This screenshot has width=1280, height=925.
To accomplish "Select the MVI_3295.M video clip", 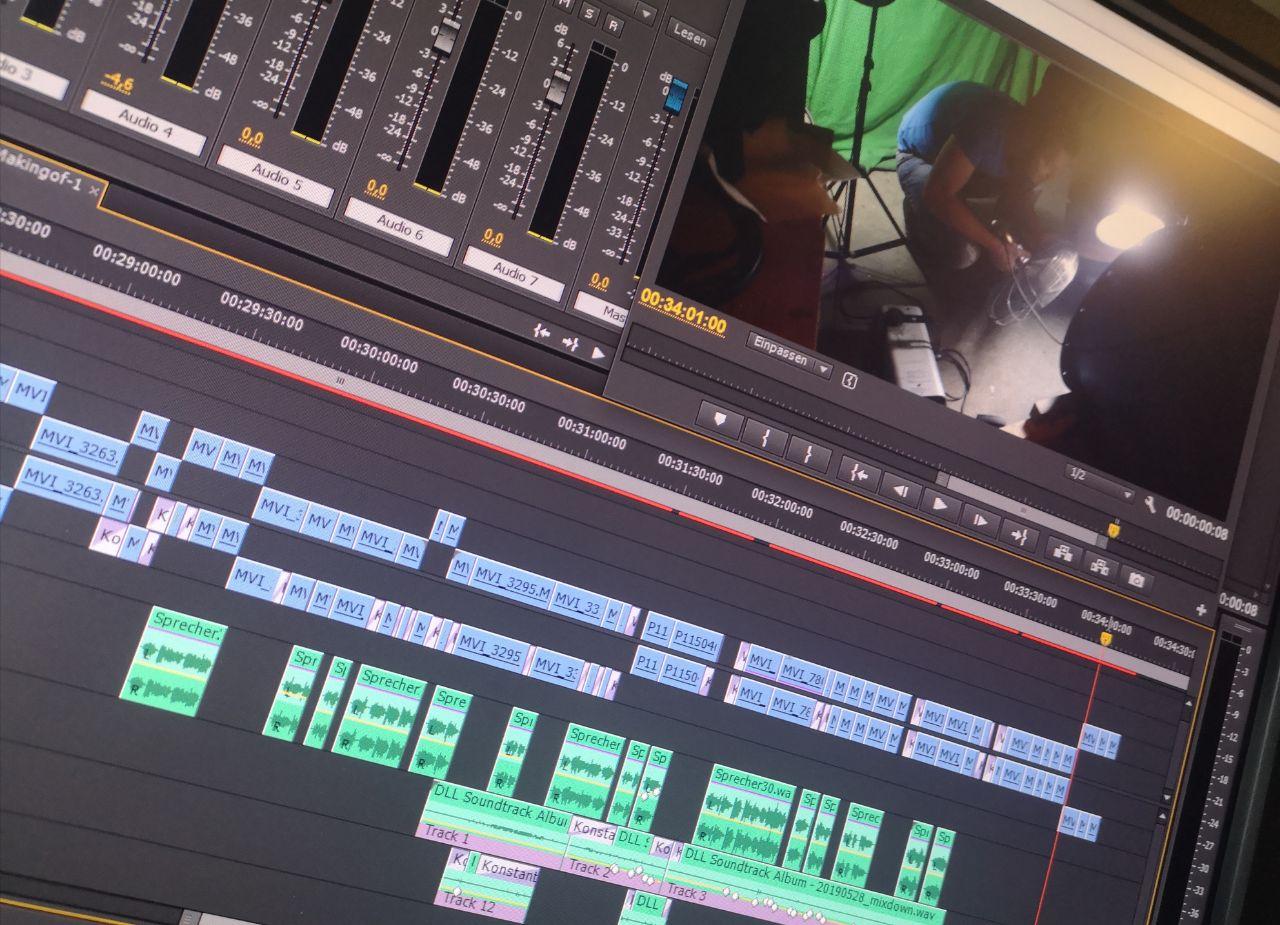I will (x=510, y=584).
